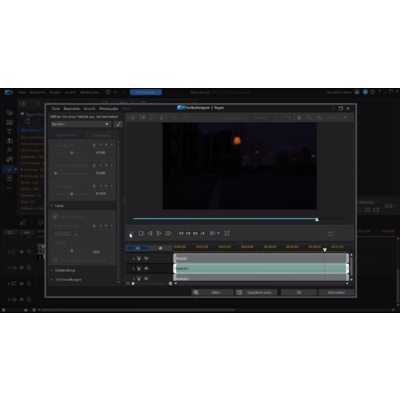Open Wiedergabe menu in Partikeldesigner window
The height and width of the screenshot is (400, 400).
(108, 109)
